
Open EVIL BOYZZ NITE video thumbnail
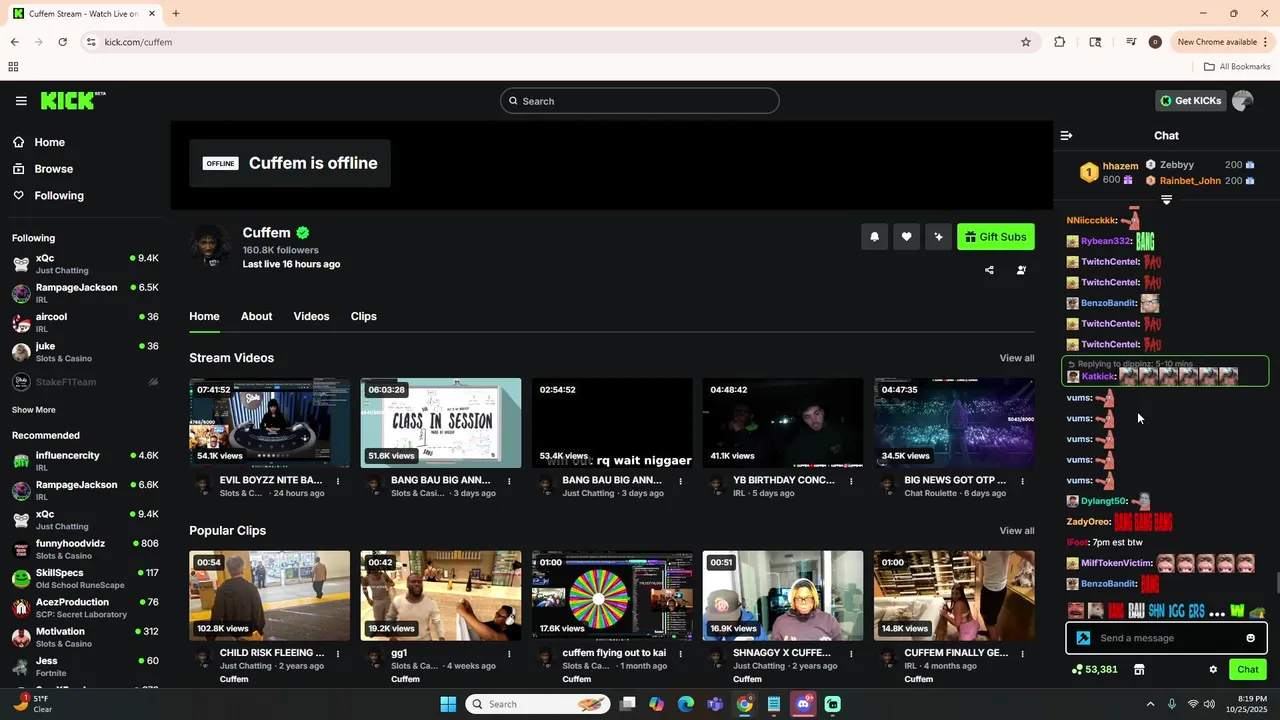pos(270,423)
